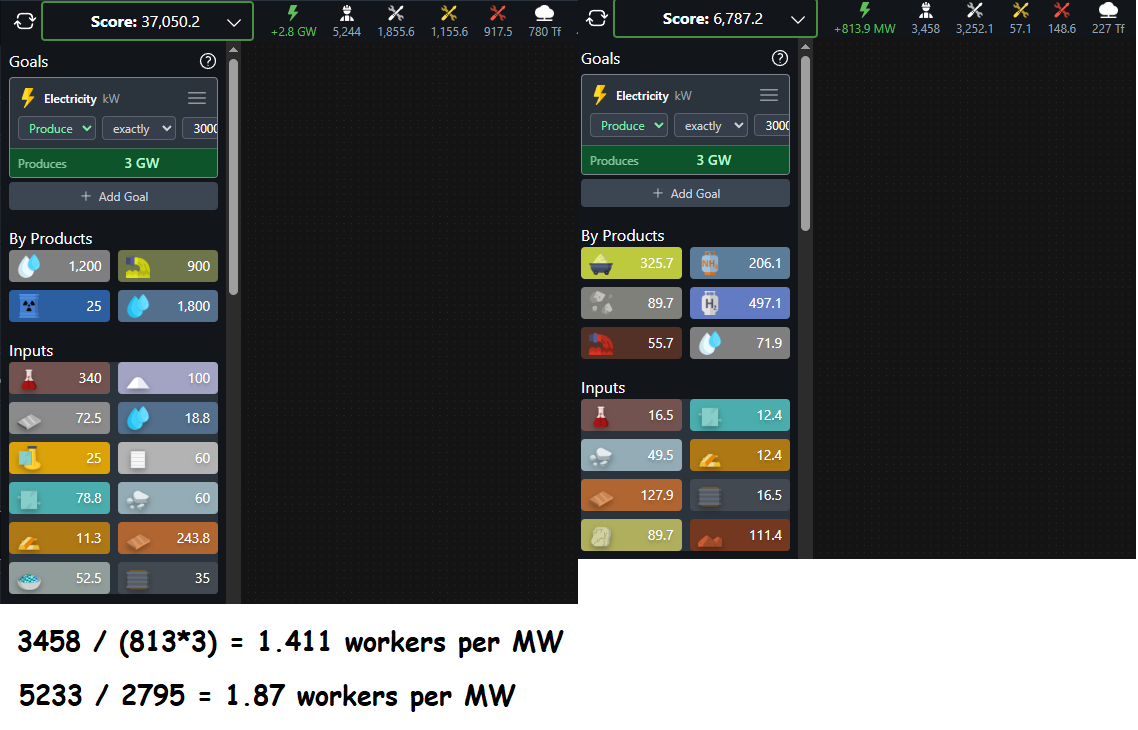1138x730 pixels.
Task: Open Goals help in the 37,050.2 score panel
Action: pos(208,61)
